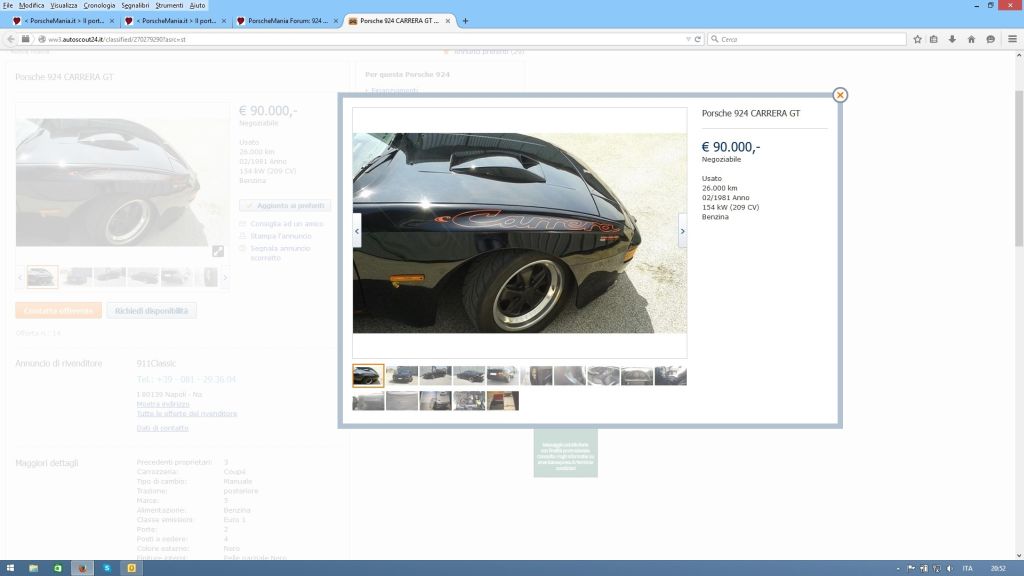Open the File menu
This screenshot has height=576, width=1024.
(8, 5)
